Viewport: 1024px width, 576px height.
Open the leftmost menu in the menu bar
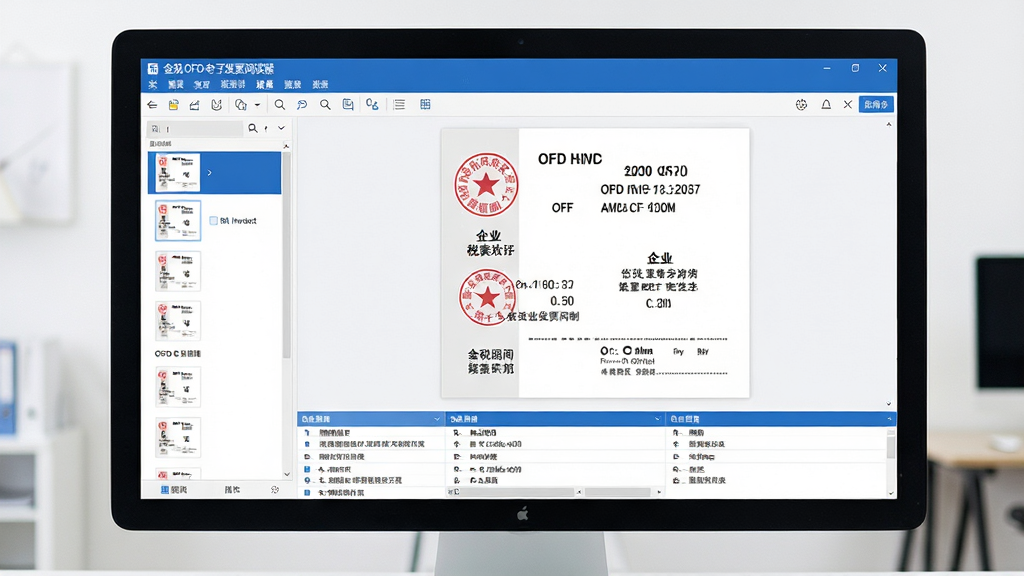153,85
